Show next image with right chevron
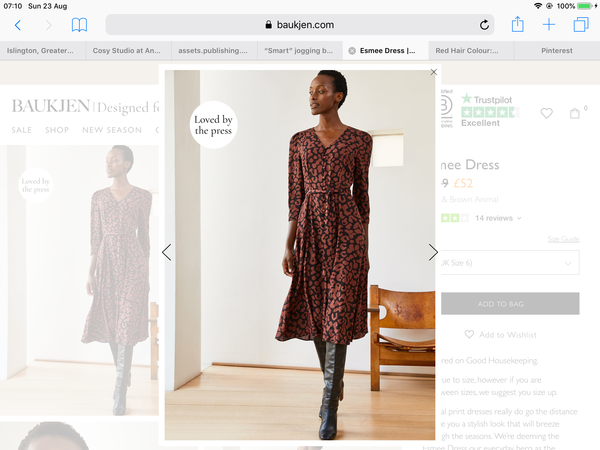 [x=433, y=252]
